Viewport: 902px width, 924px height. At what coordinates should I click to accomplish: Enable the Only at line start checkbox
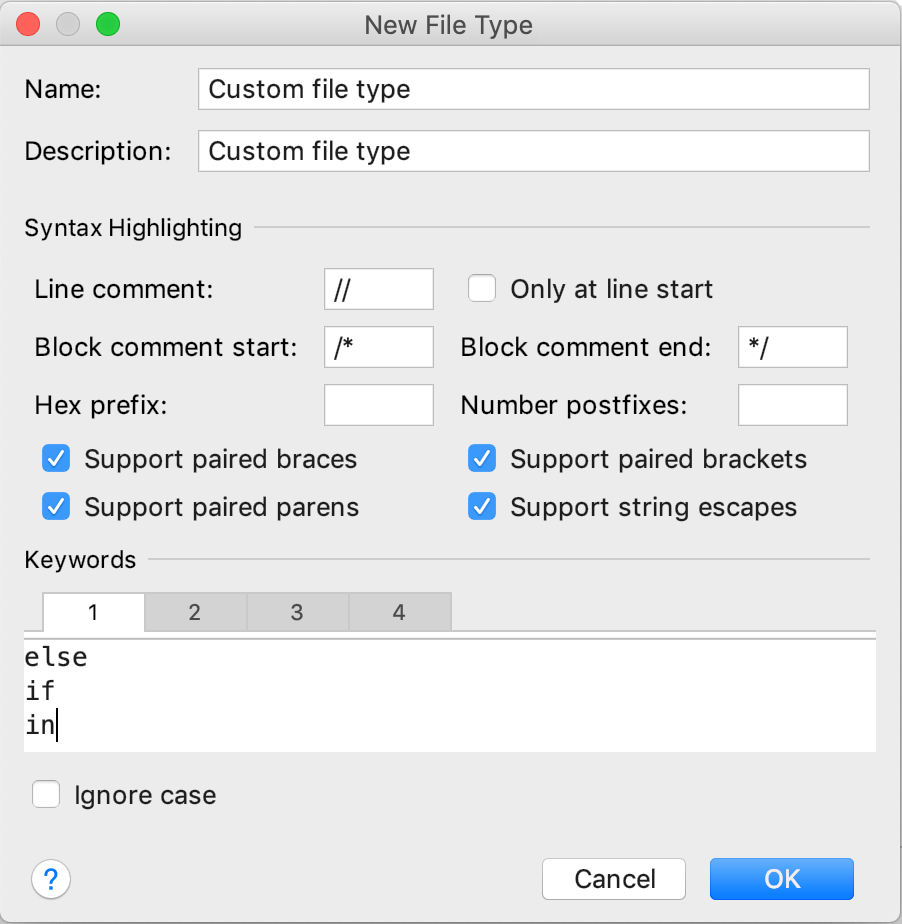482,288
